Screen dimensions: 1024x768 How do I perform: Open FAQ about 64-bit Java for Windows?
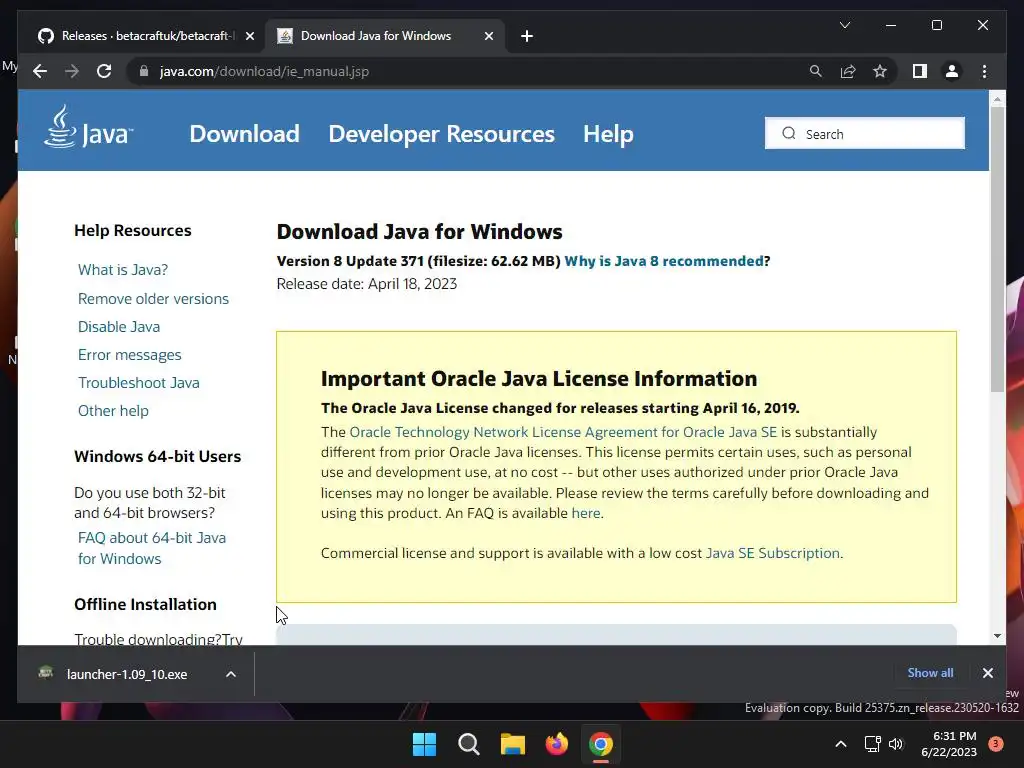[x=152, y=548]
